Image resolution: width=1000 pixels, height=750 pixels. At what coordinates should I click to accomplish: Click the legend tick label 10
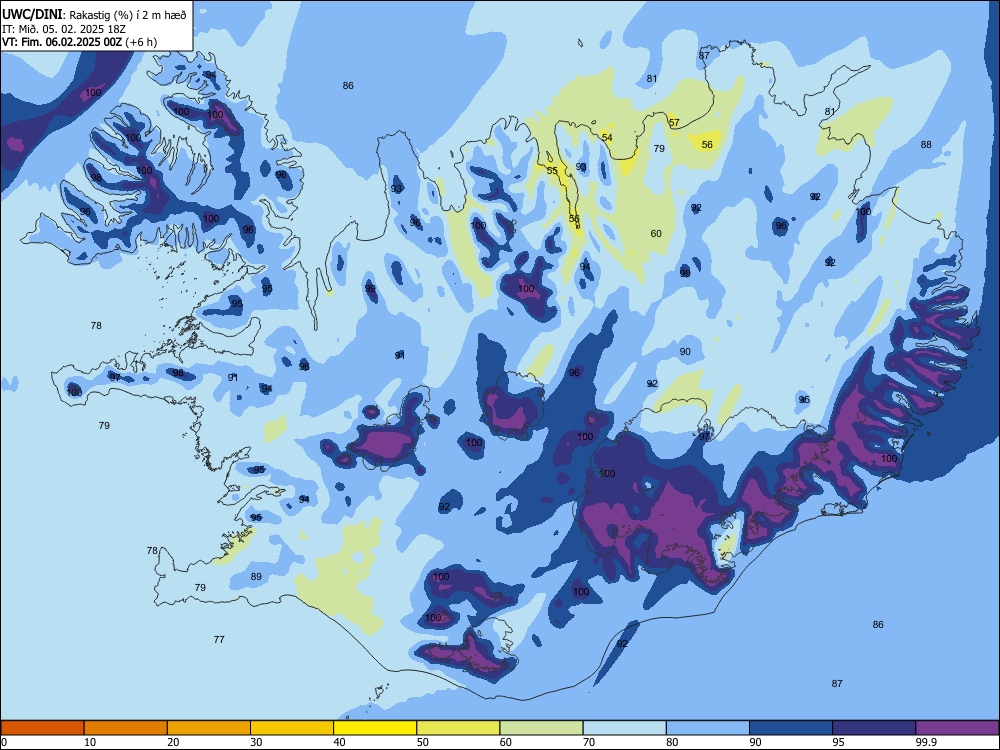point(90,742)
